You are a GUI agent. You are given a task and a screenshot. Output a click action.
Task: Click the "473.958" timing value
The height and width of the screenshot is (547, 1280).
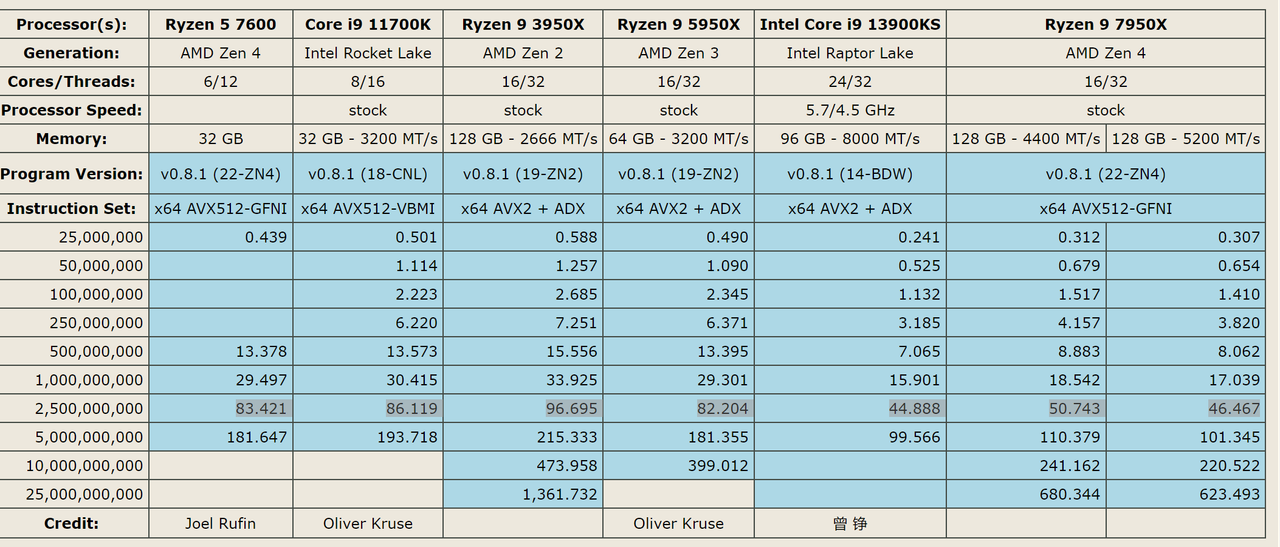coord(567,465)
